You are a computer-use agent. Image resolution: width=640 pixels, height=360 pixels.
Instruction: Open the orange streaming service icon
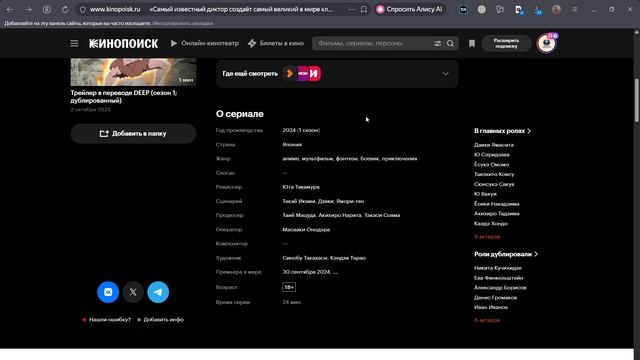(289, 73)
